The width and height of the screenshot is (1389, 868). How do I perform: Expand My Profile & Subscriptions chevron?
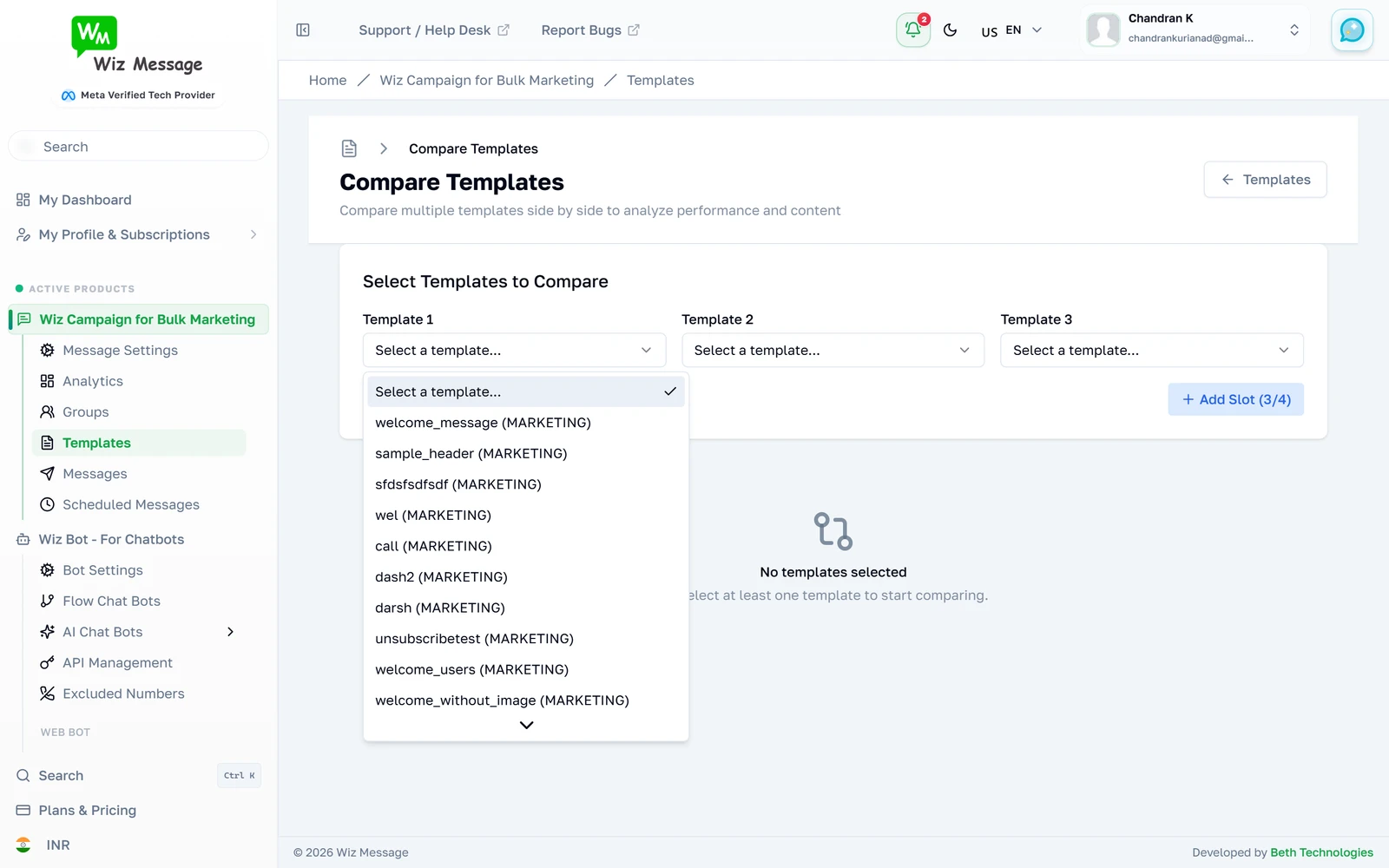tap(253, 234)
